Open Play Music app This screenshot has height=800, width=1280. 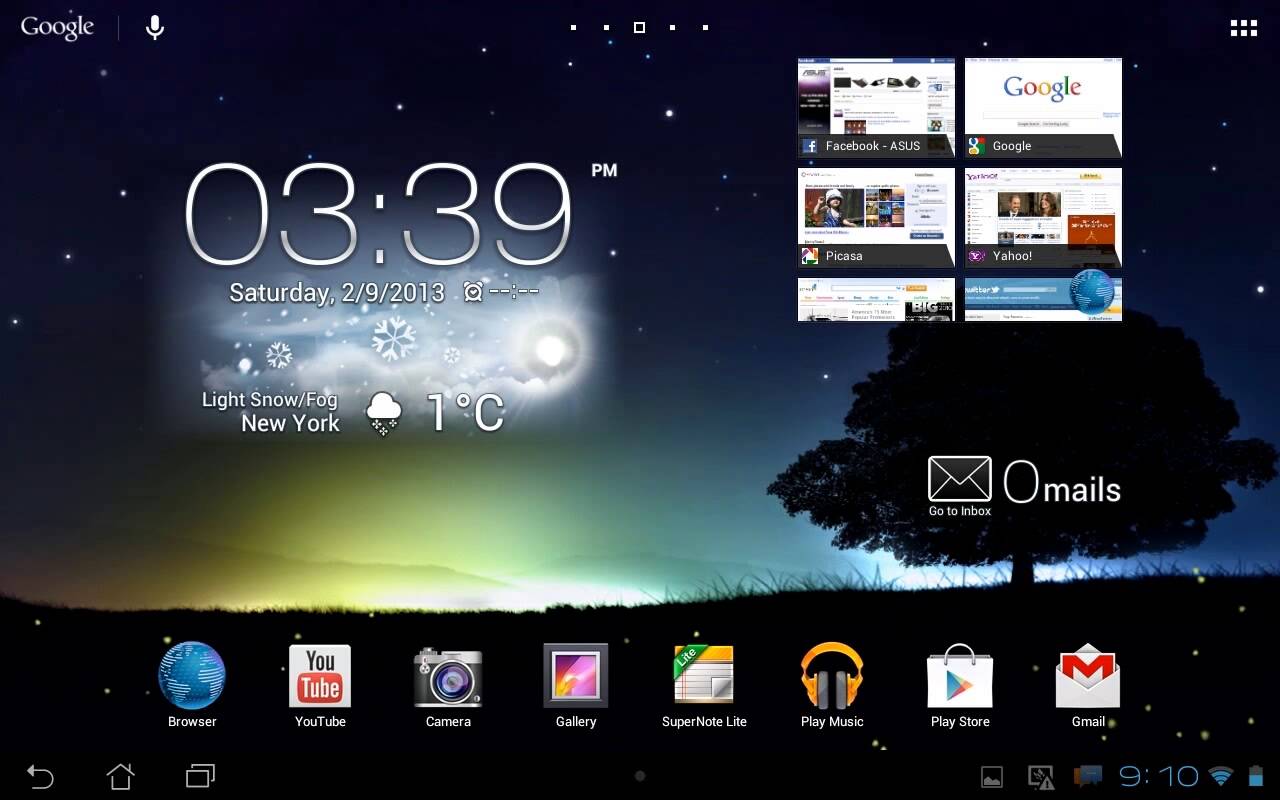point(832,677)
